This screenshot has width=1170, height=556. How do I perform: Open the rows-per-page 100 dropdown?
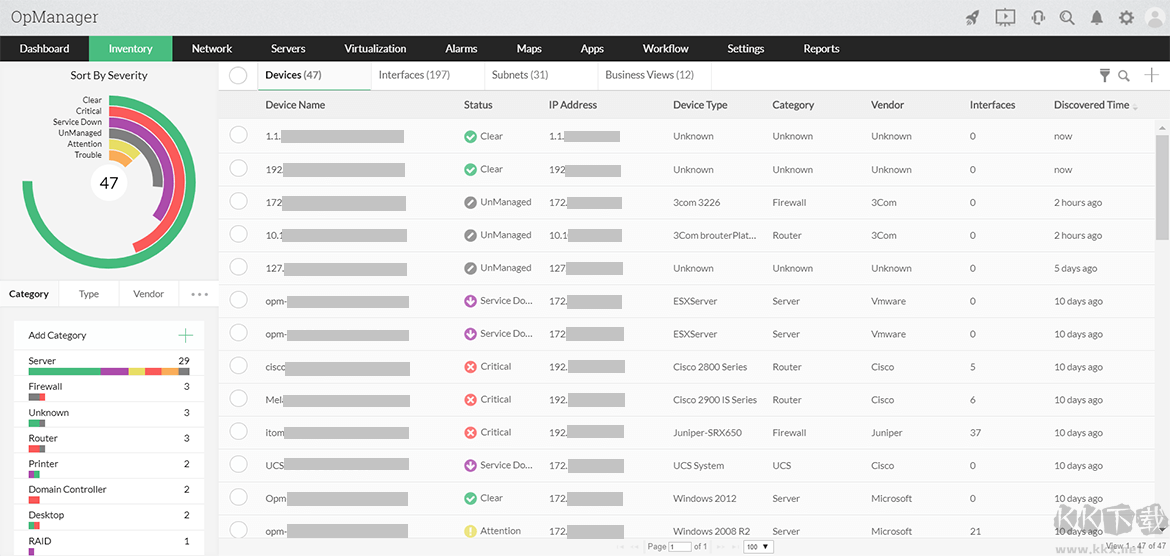tap(759, 547)
